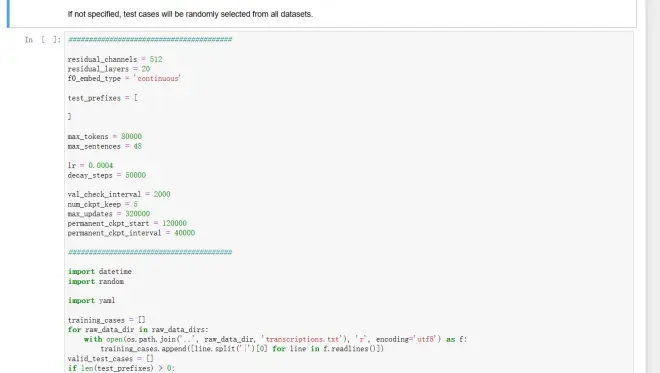Click the max_tokens value 80000
Viewport: 660px width, 373px height.
(131, 136)
